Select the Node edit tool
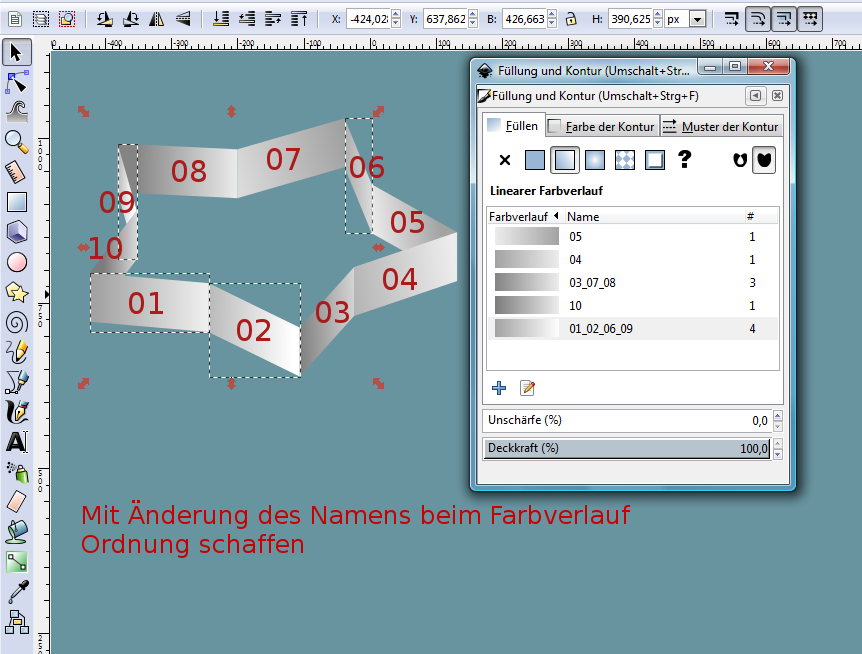The image size is (862, 654). pos(16,82)
